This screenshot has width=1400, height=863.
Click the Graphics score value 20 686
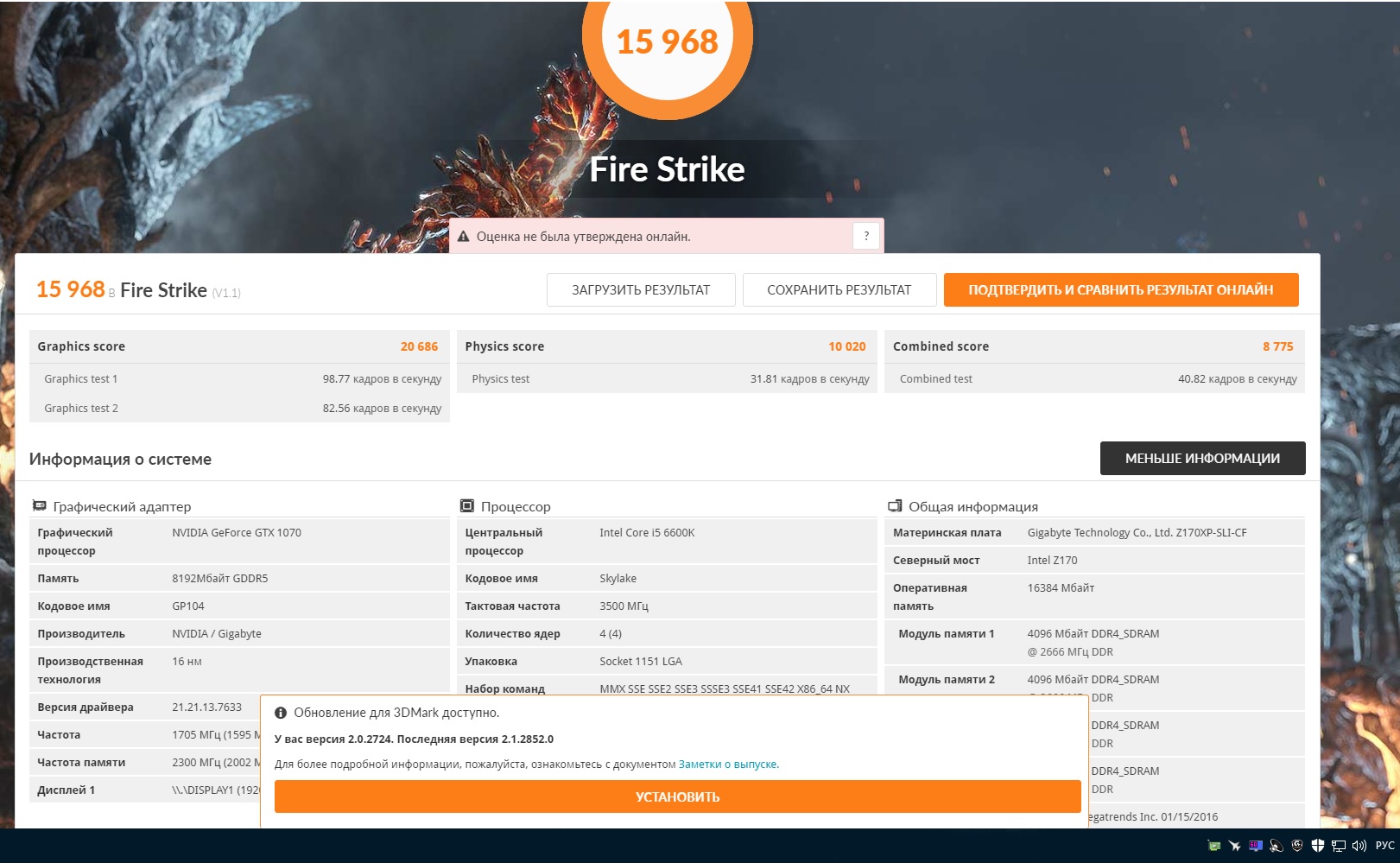(x=419, y=346)
